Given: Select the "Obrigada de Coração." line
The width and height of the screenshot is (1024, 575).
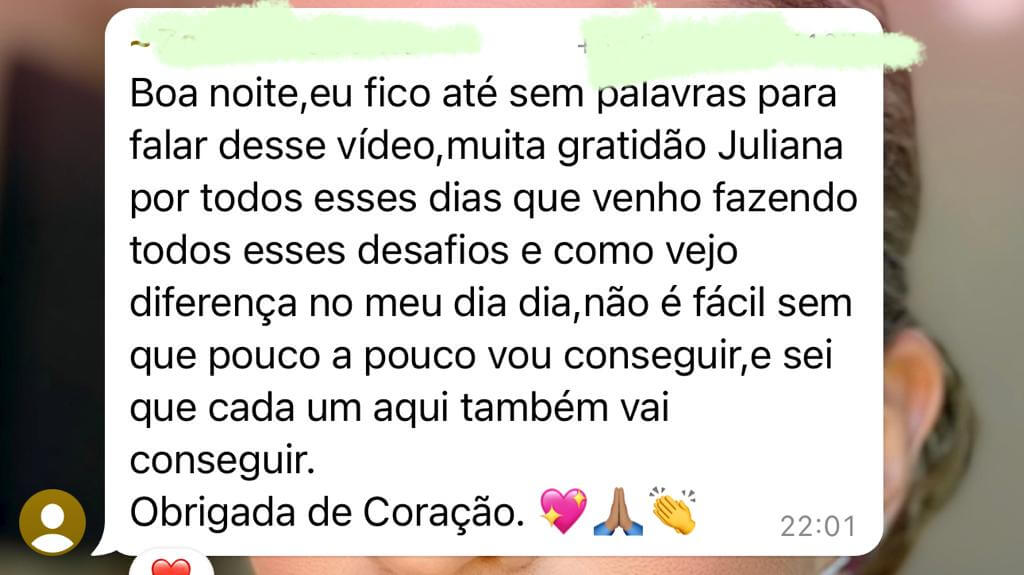Looking at the screenshot, I should (327, 512).
